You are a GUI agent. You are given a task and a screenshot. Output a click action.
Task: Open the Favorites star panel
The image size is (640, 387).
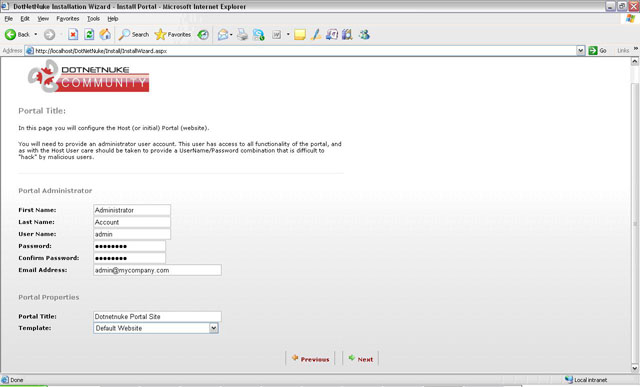173,35
